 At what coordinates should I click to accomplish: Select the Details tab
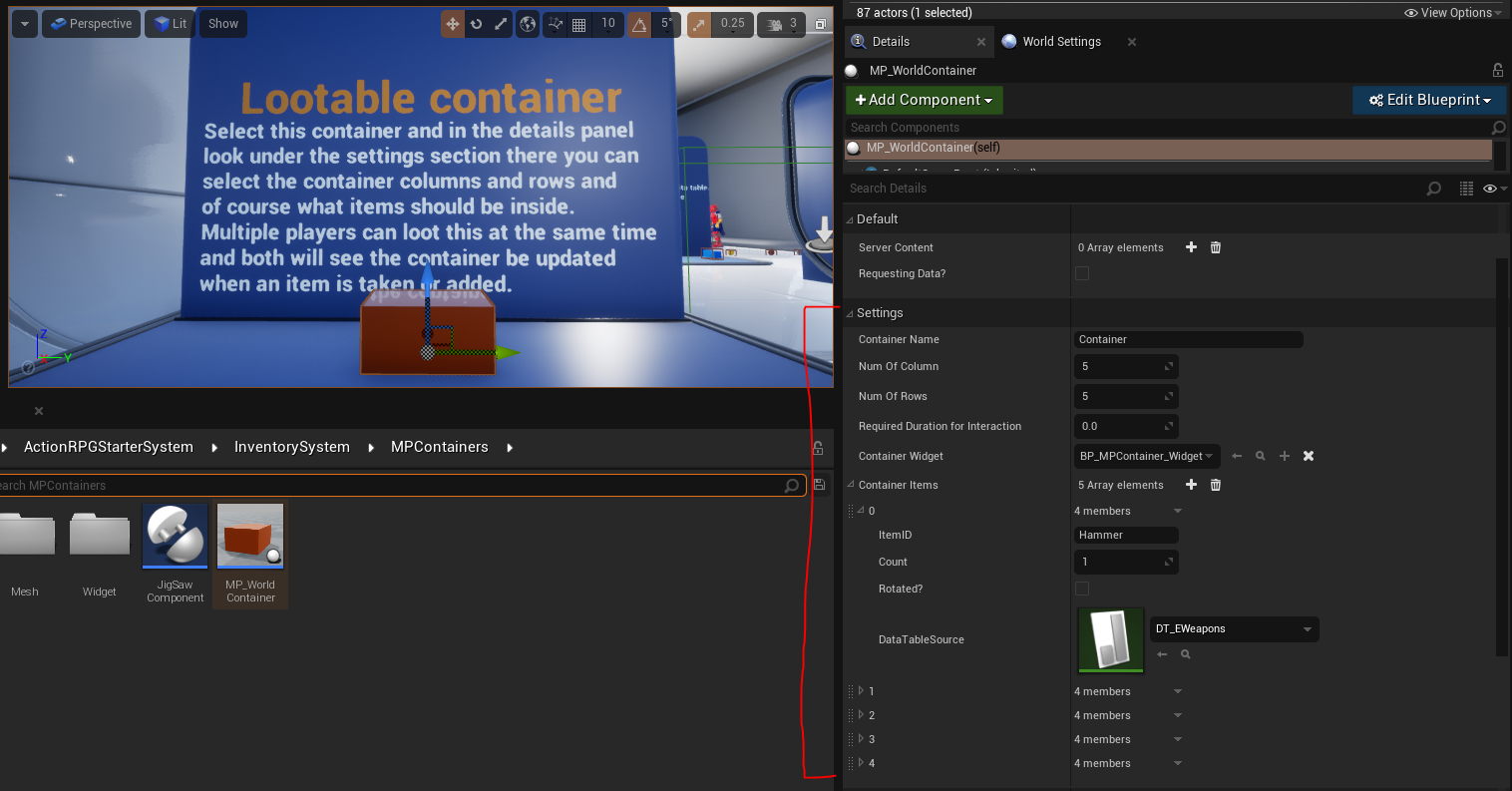click(x=891, y=42)
